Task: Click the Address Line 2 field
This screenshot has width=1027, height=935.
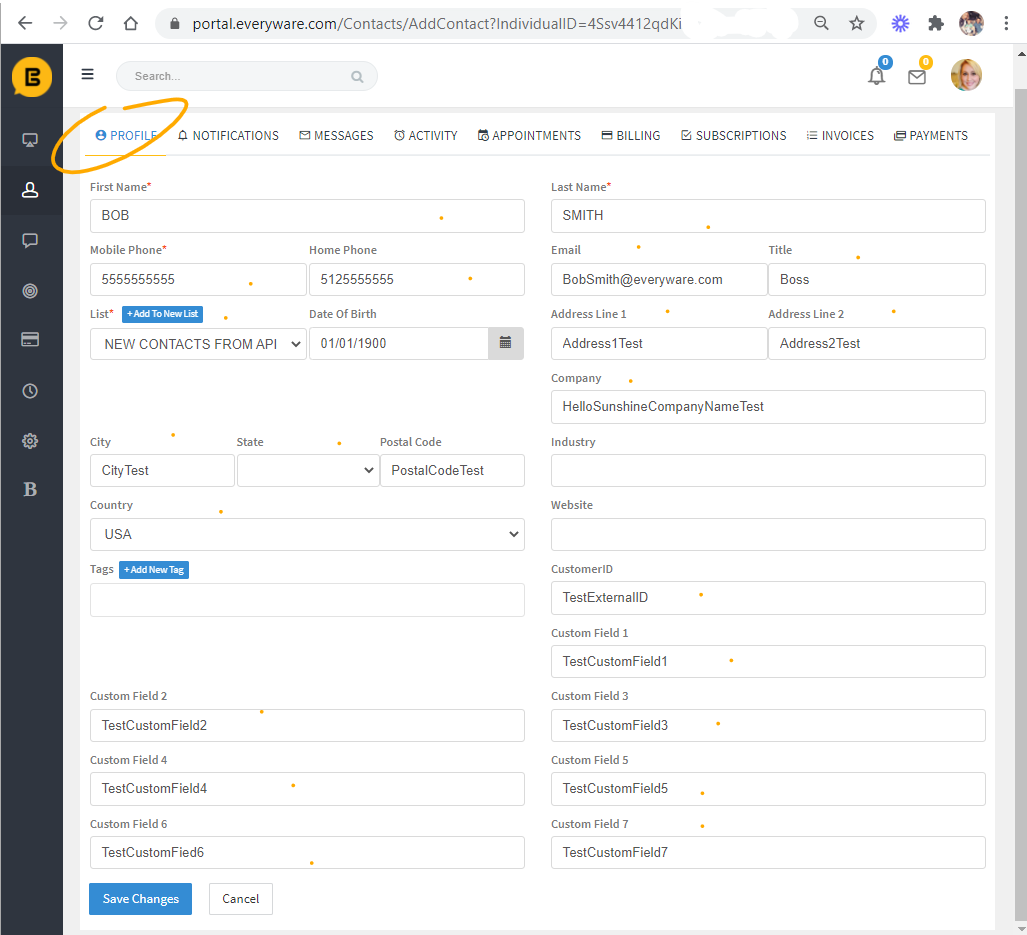Action: tap(877, 344)
